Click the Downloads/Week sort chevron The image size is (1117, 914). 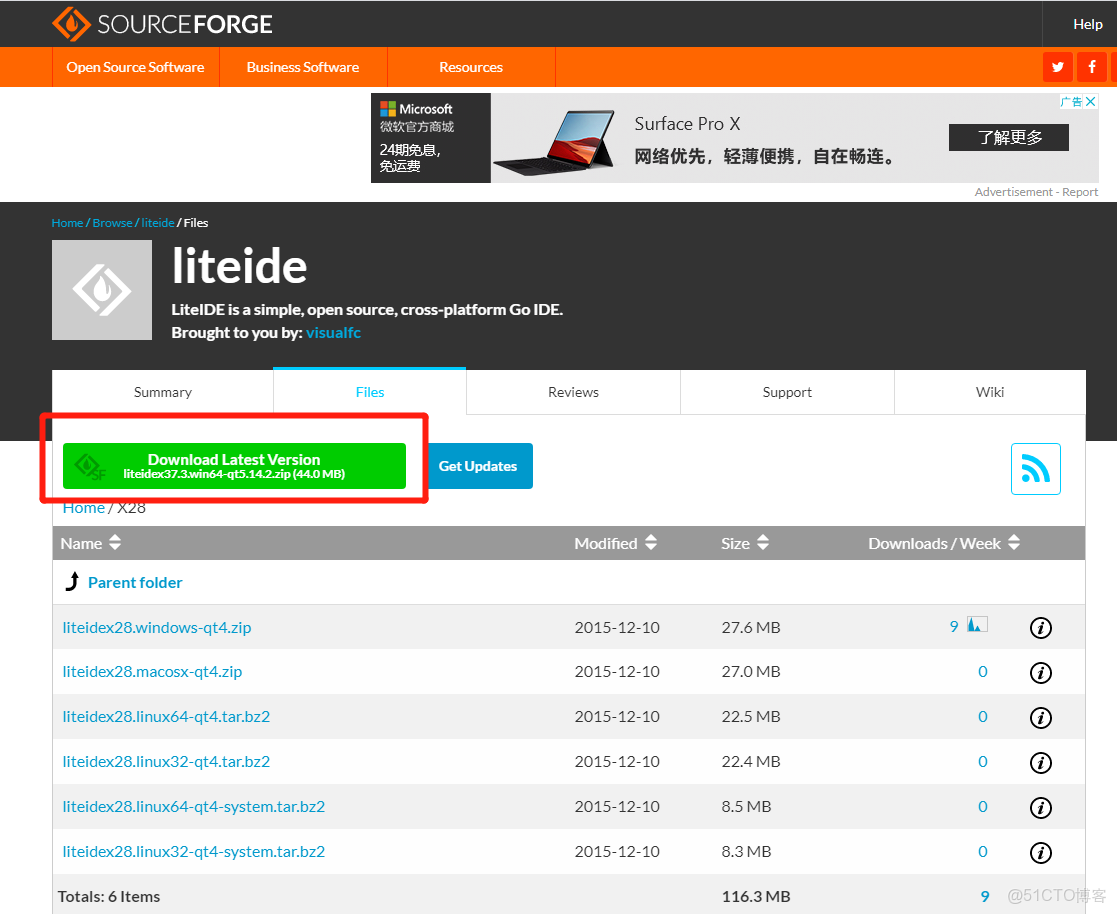[1013, 543]
